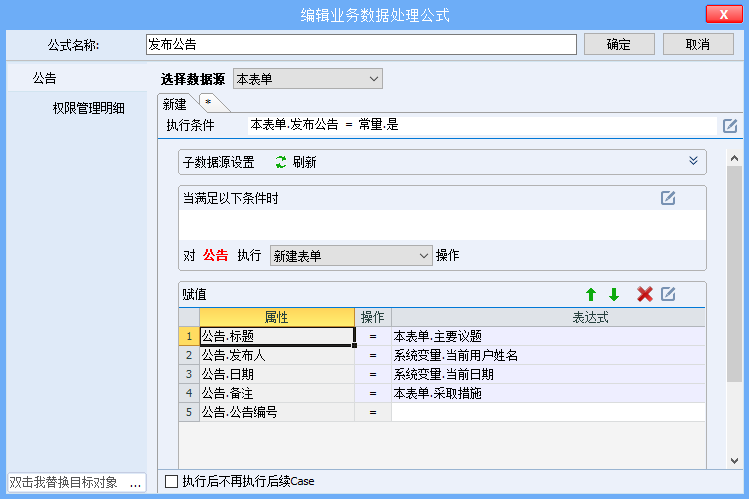749x499 pixels.
Task: Click the blank condition area under 当满足以下条件时
Action: pyautogui.click(x=442, y=225)
